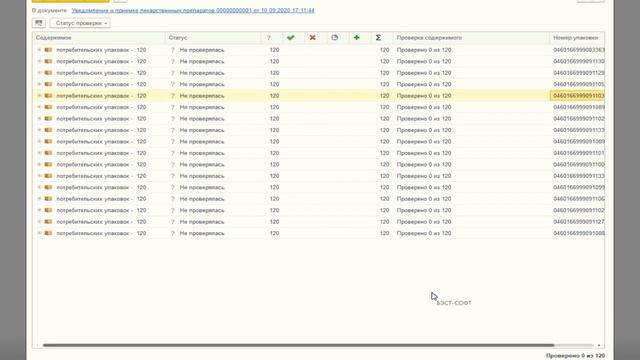
Task: Click status question icon in row 0460166999091105
Action: [173, 84]
